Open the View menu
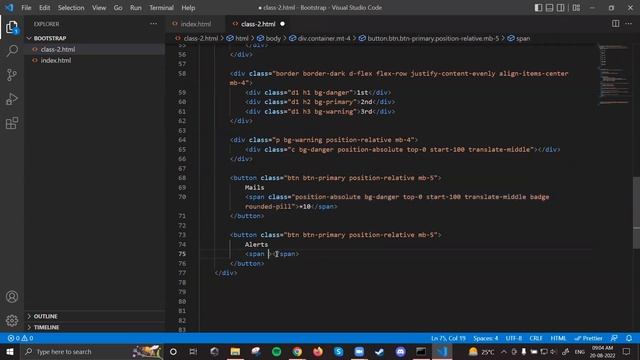Image resolution: width=640 pixels, height=360 pixels. click(99, 8)
